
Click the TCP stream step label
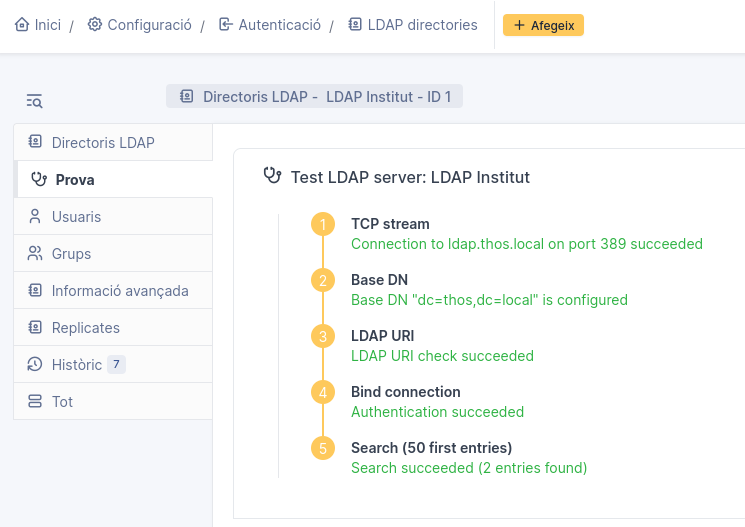click(x=390, y=224)
